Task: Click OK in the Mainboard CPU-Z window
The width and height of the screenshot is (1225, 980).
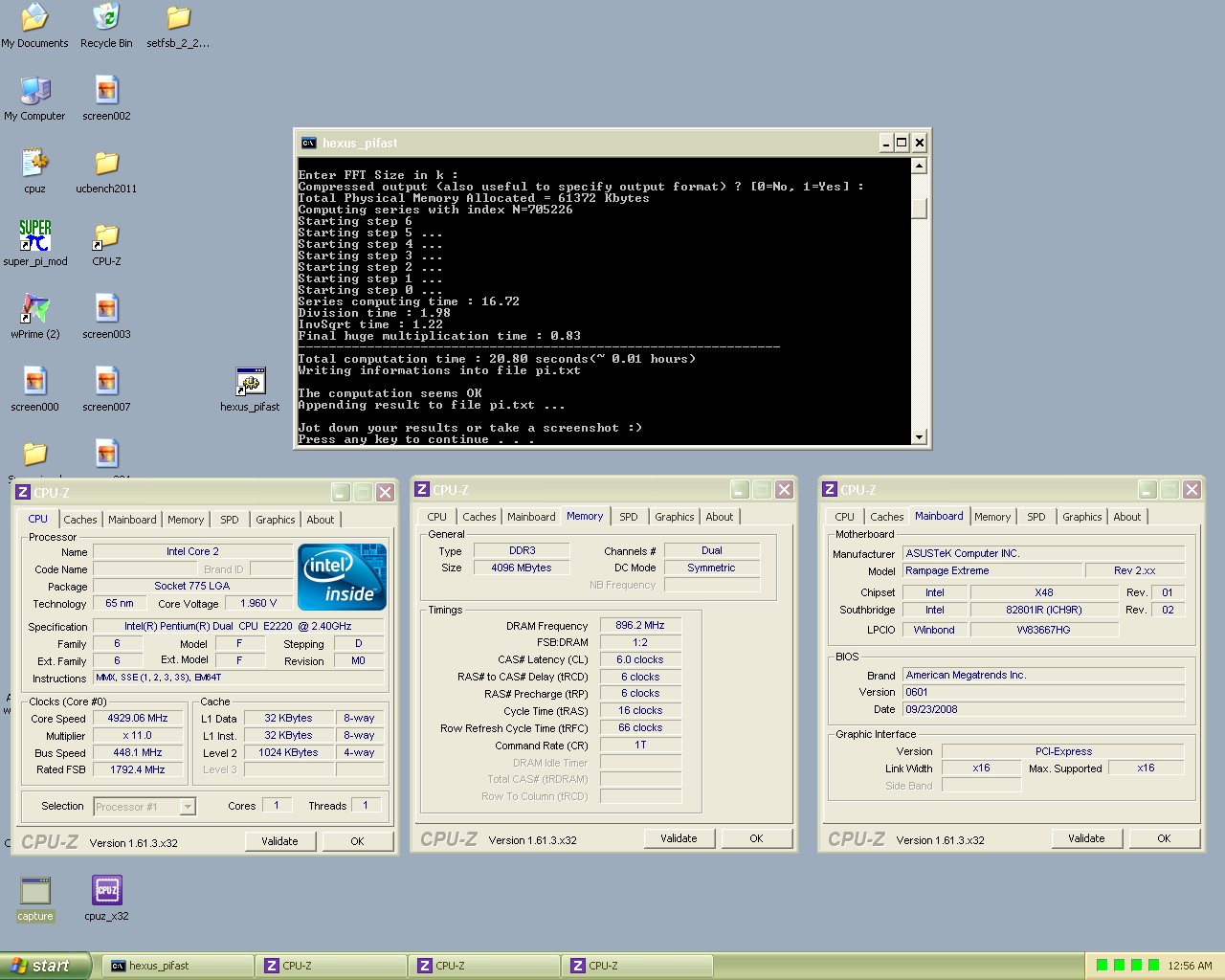Action: pos(1164,838)
